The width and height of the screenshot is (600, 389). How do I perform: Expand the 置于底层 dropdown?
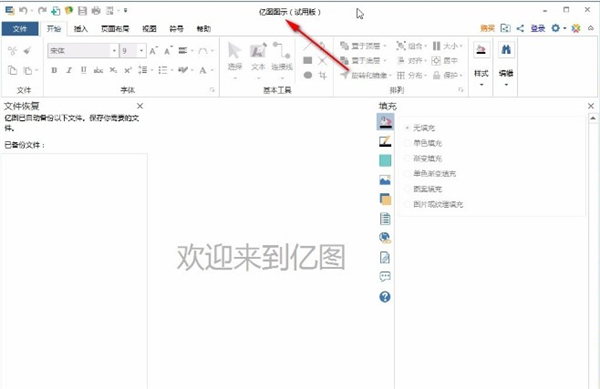[385, 60]
